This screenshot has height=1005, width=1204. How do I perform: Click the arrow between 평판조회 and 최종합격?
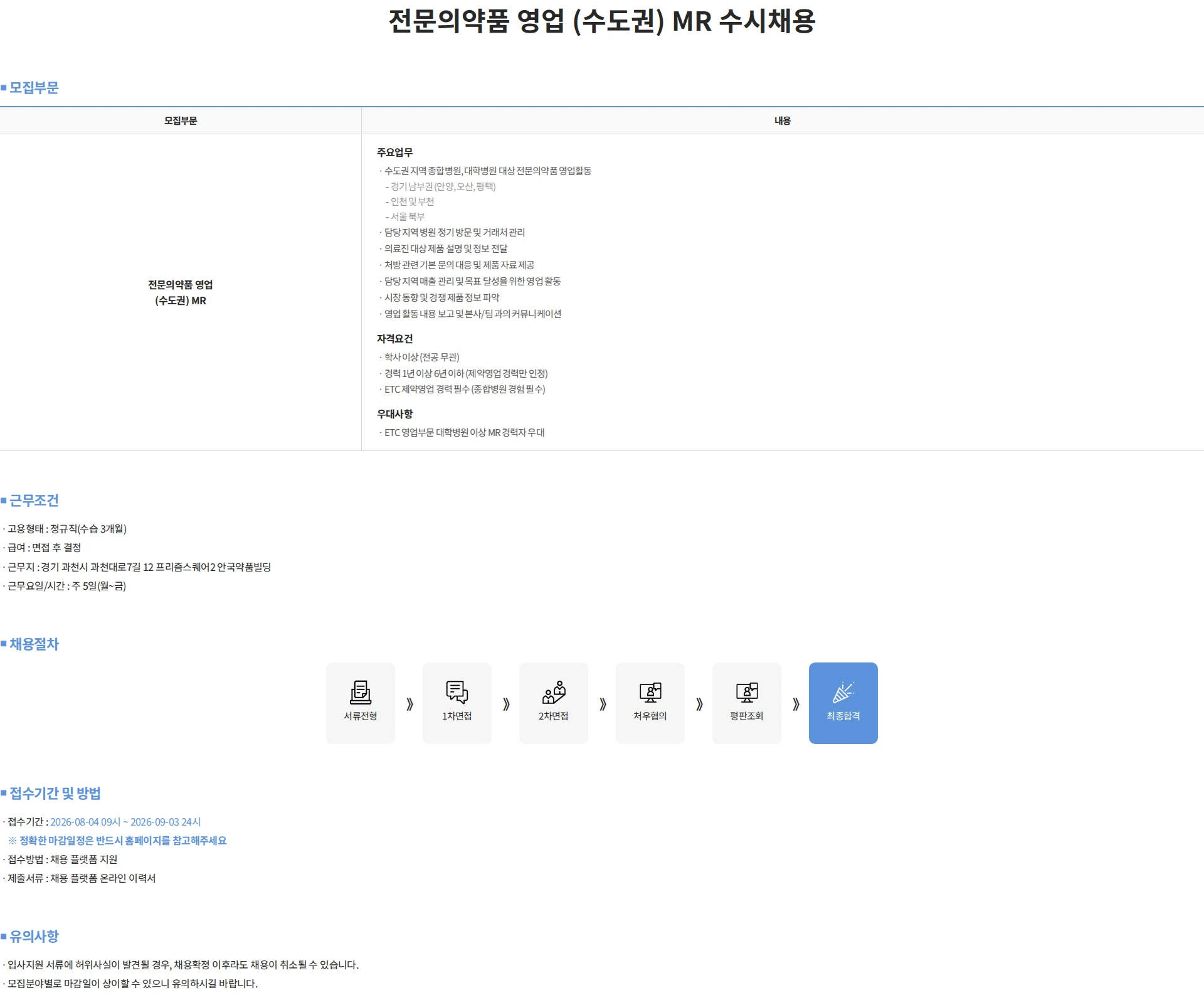tap(796, 704)
